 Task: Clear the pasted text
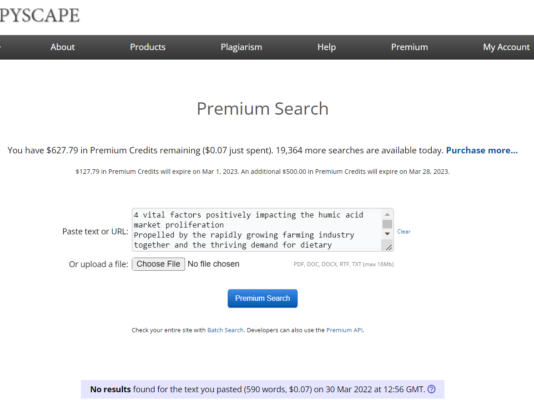tap(404, 231)
